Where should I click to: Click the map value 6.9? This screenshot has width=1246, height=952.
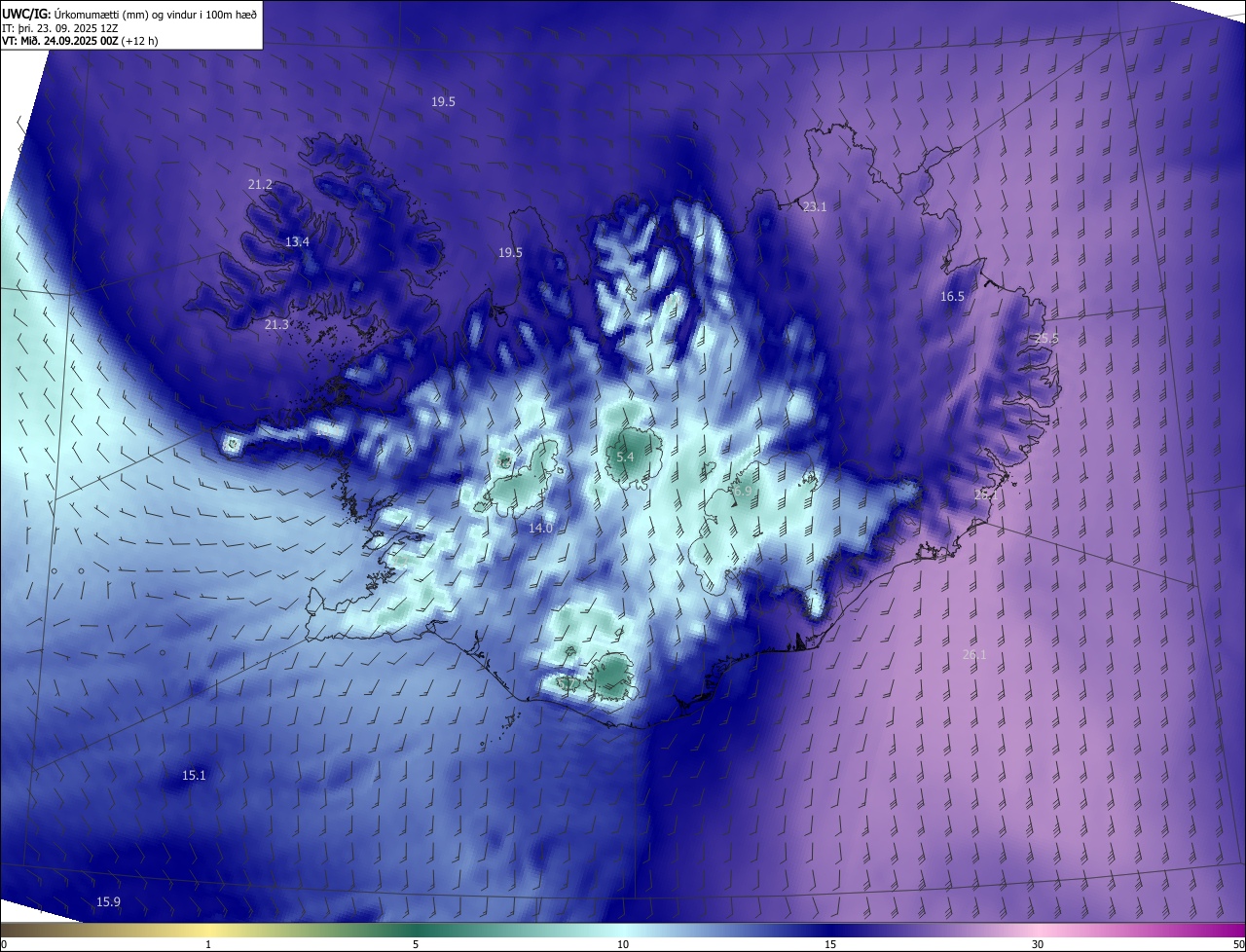743,492
